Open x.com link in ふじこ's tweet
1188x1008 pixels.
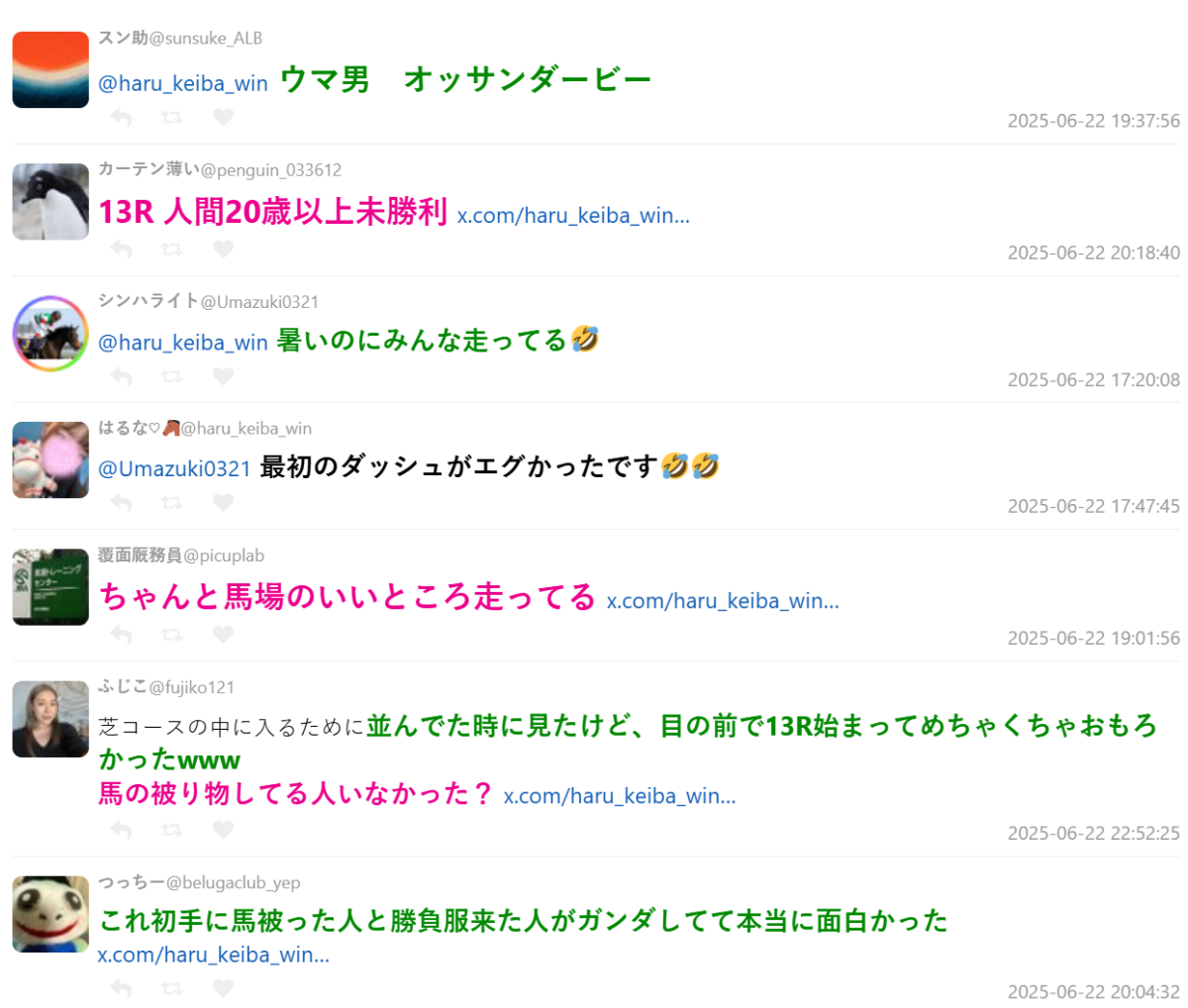pyautogui.click(x=620, y=795)
